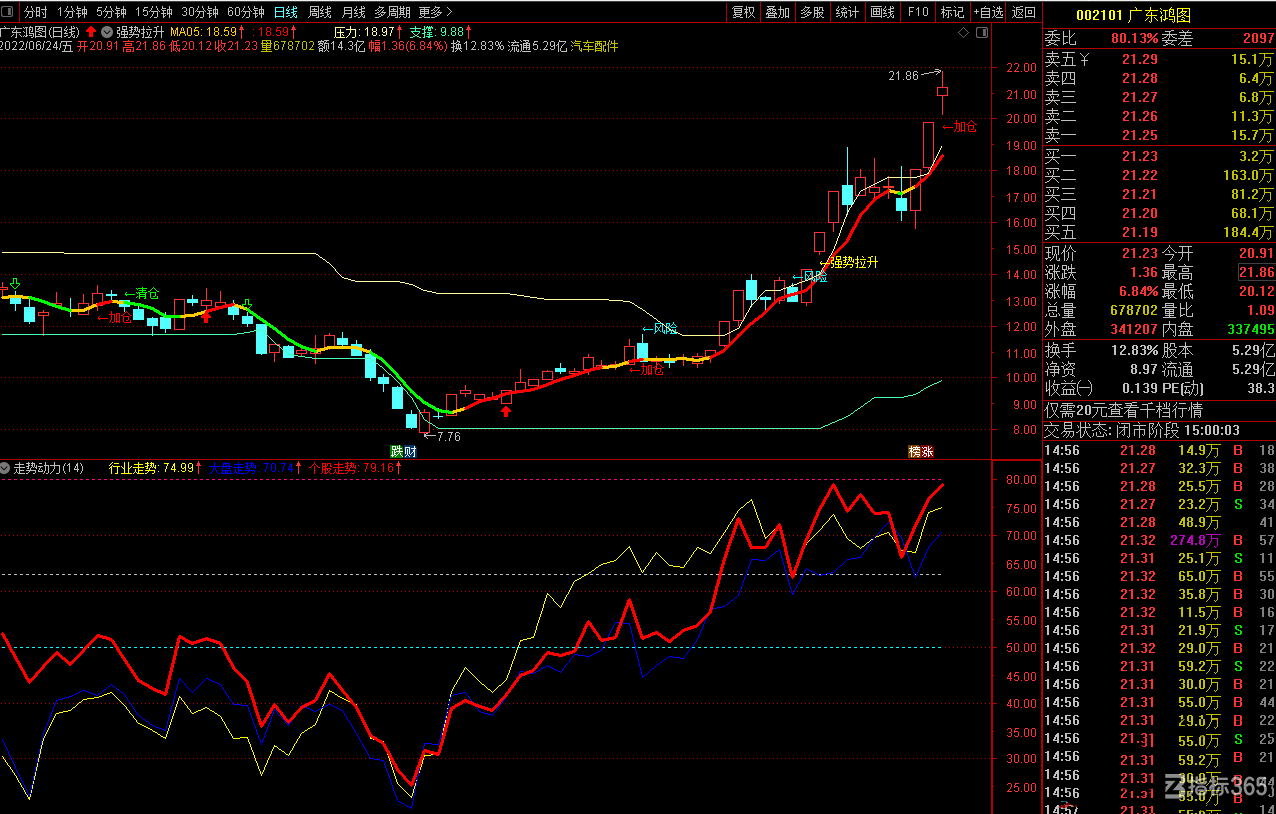Click the diamond icon at chart top-right
The height and width of the screenshot is (814, 1276).
[963, 33]
